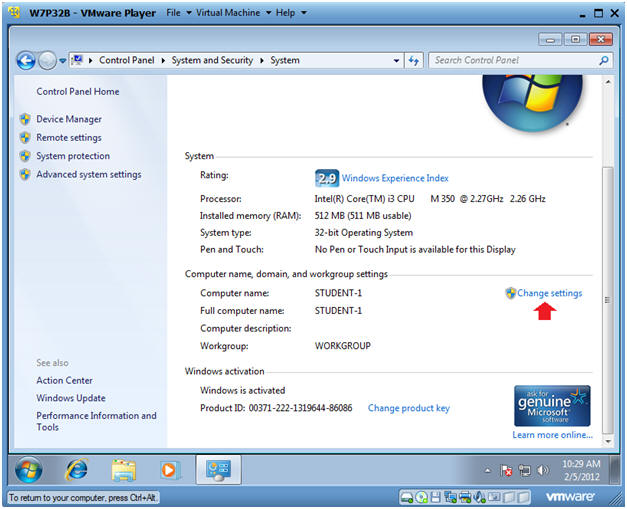This screenshot has width=627, height=509.
Task: Click the Product ID 00371-222-1319644-86086 text
Action: 276,408
